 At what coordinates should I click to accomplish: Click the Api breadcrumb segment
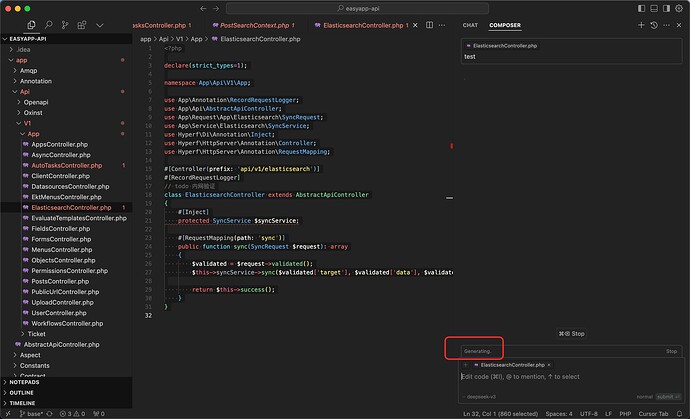pyautogui.click(x=163, y=39)
